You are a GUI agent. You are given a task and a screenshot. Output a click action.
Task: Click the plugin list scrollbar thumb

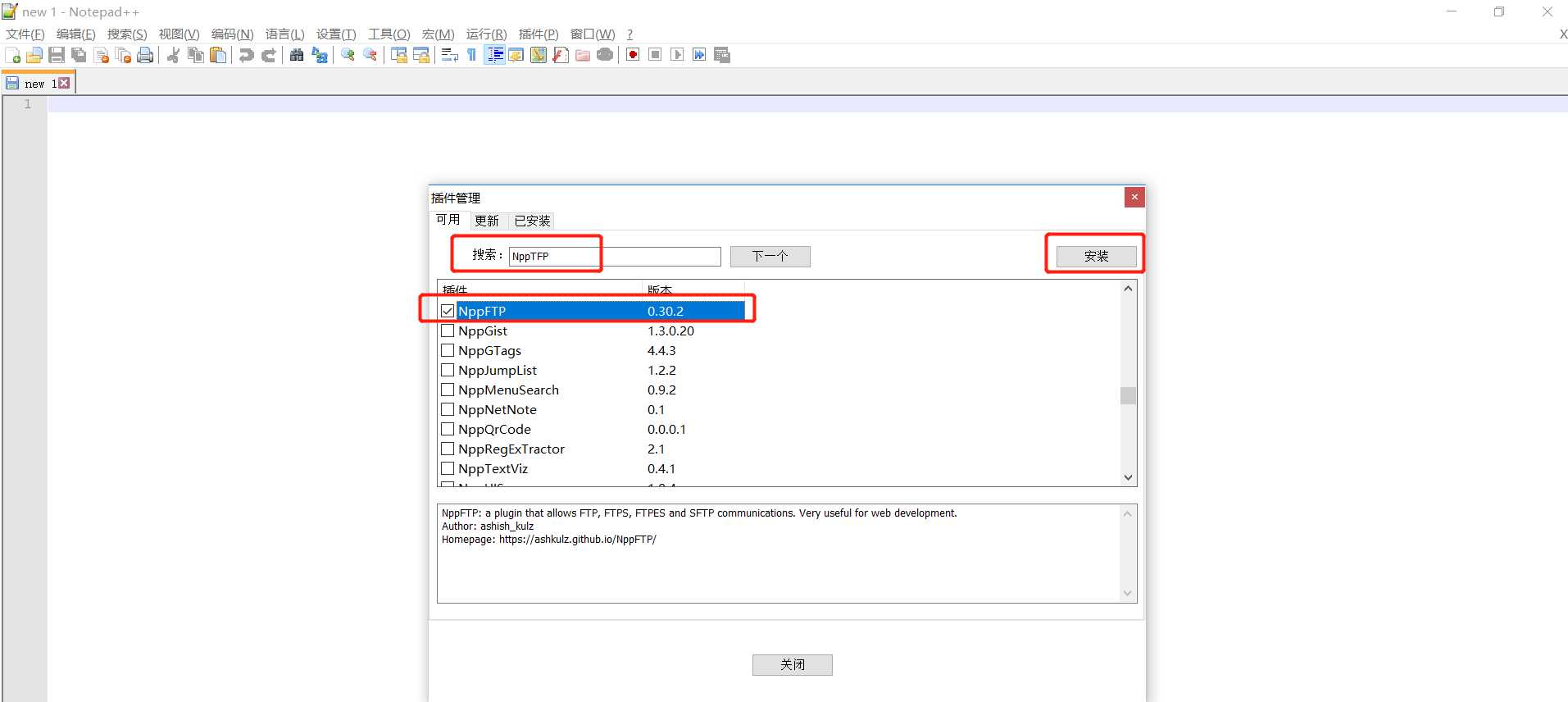click(1128, 395)
